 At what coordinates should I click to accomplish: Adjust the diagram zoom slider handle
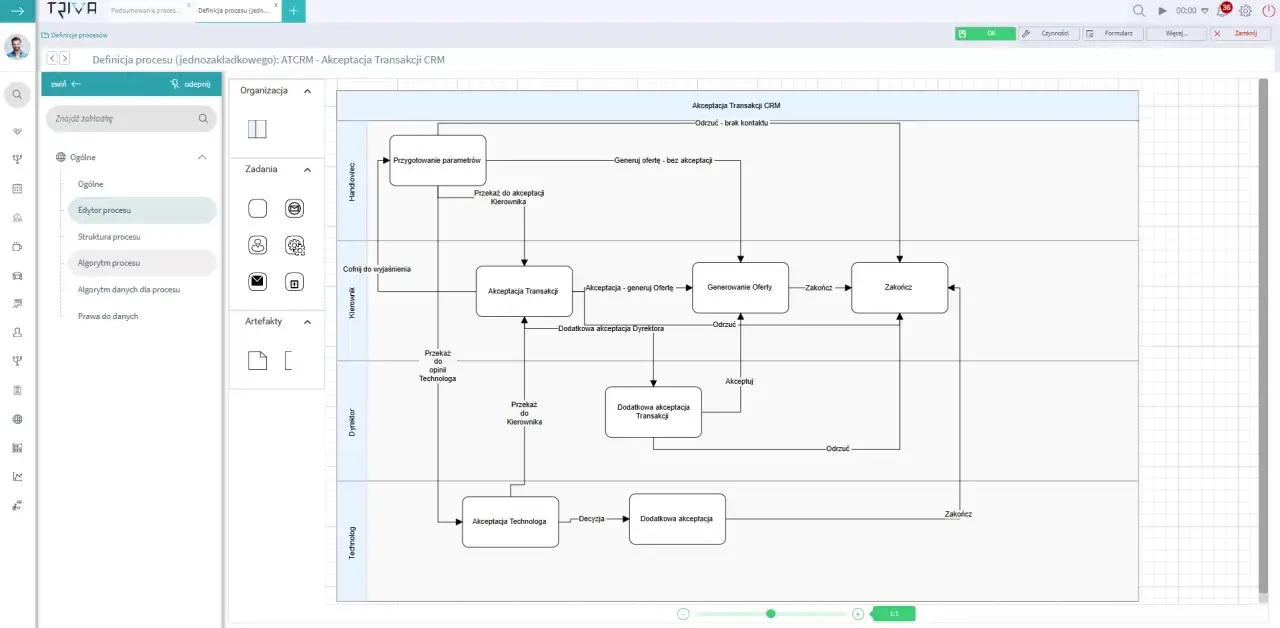point(770,614)
